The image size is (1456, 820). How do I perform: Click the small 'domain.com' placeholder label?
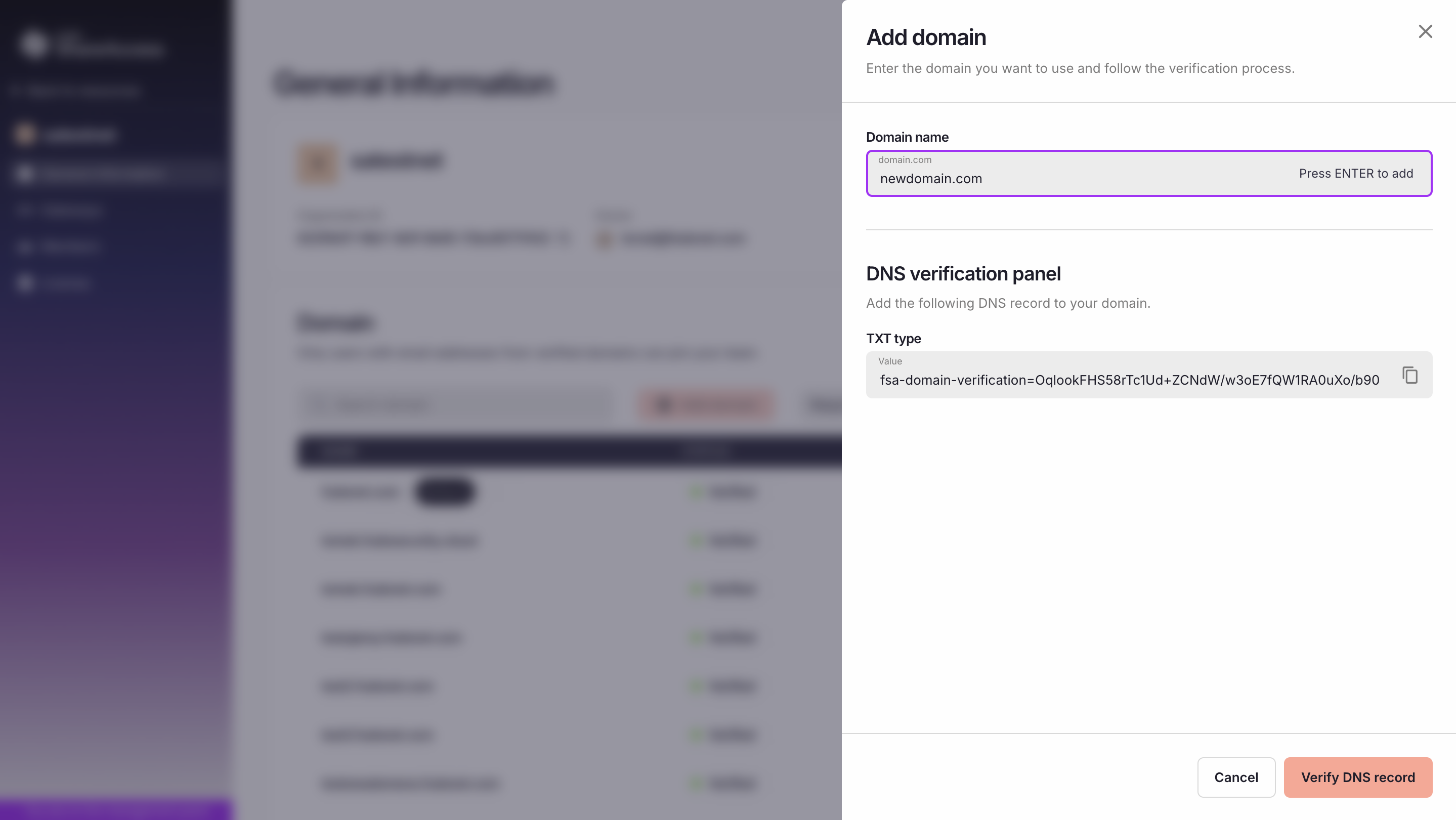click(905, 160)
